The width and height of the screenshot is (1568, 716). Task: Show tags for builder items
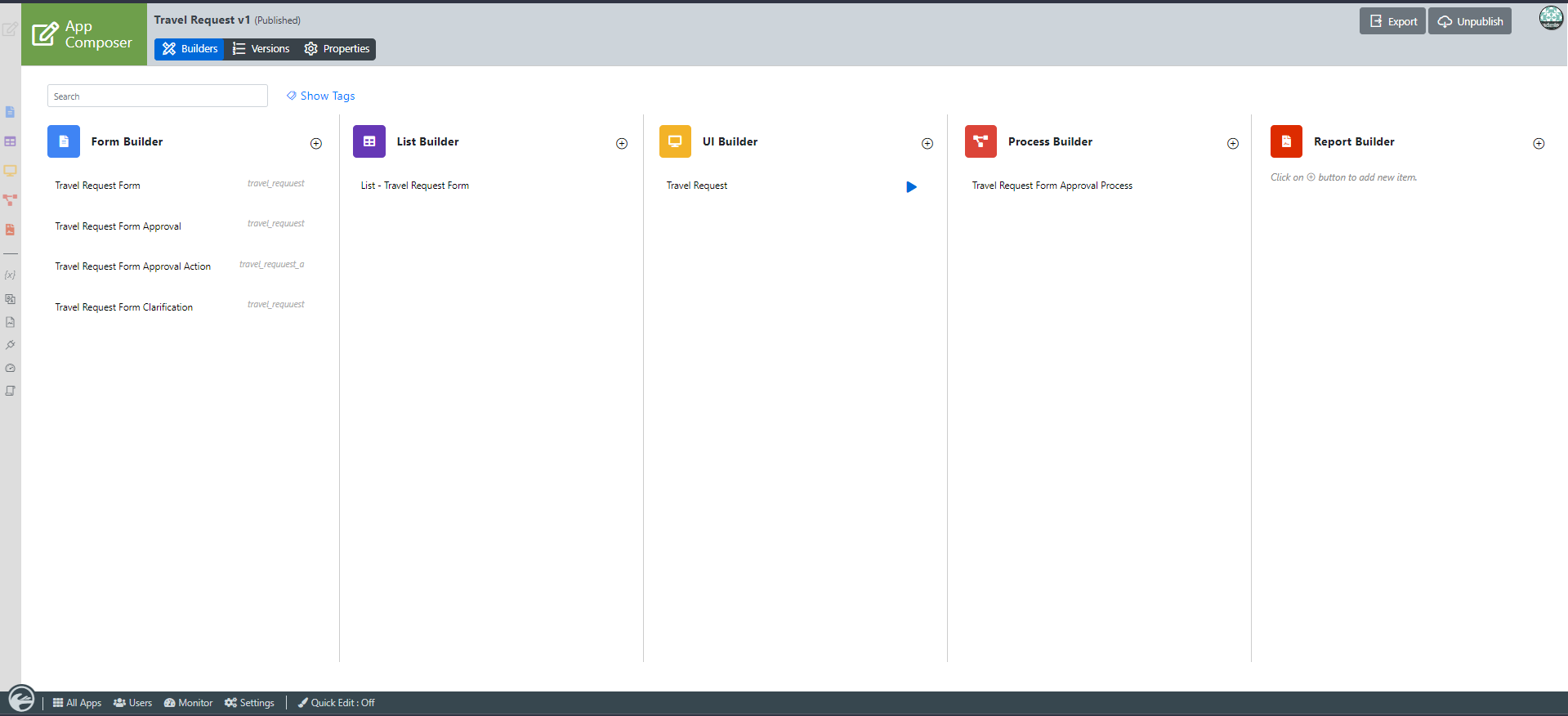320,96
